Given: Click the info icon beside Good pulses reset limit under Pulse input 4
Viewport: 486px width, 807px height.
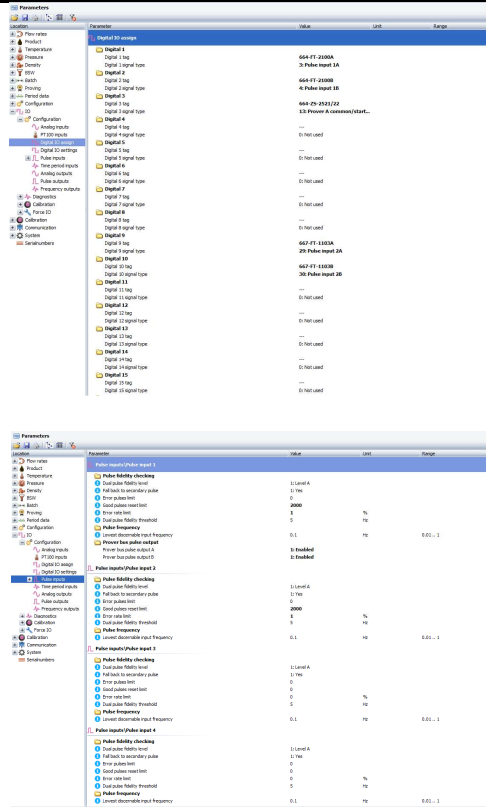Looking at the screenshot, I should [98, 771].
